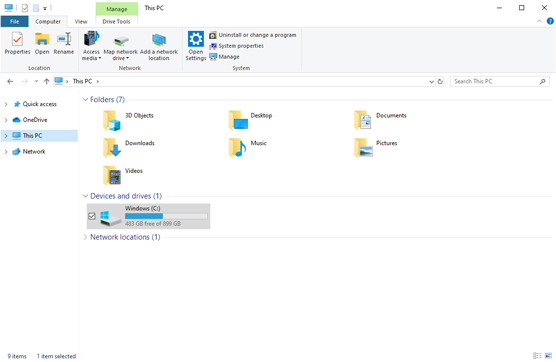Open address bar history dropdown
The width and height of the screenshot is (556, 362).
pyautogui.click(x=431, y=82)
